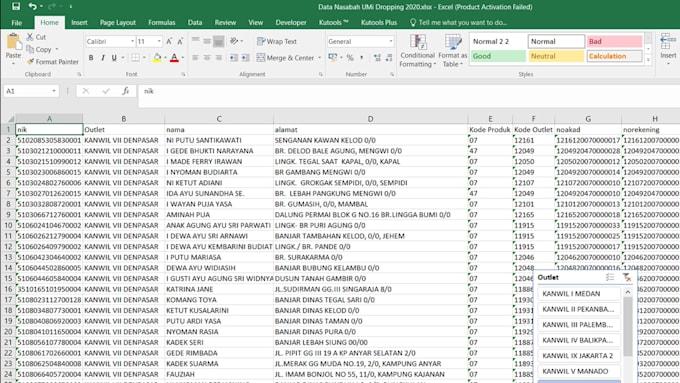Toggle Wrap Text
The width and height of the screenshot is (680, 383).
click(x=277, y=41)
